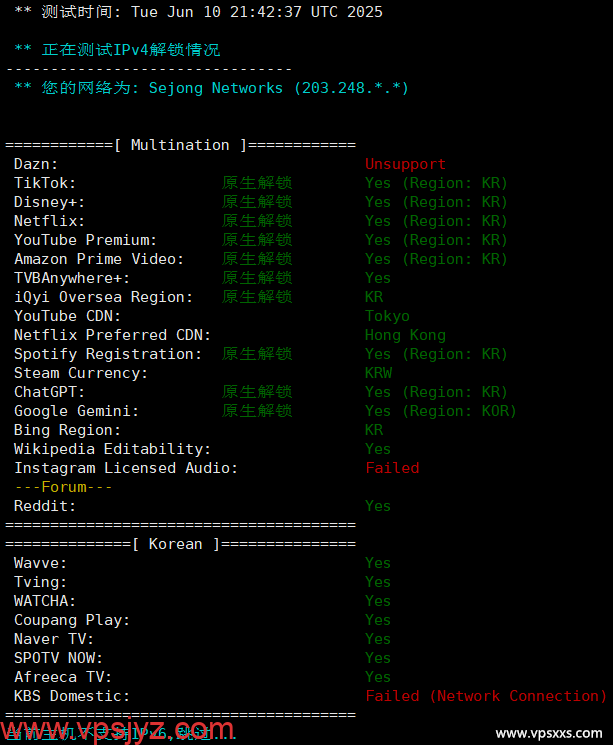Select the 'Sejong Networks (203.248.*.*)' network text
613x745 pixels.
[278, 88]
